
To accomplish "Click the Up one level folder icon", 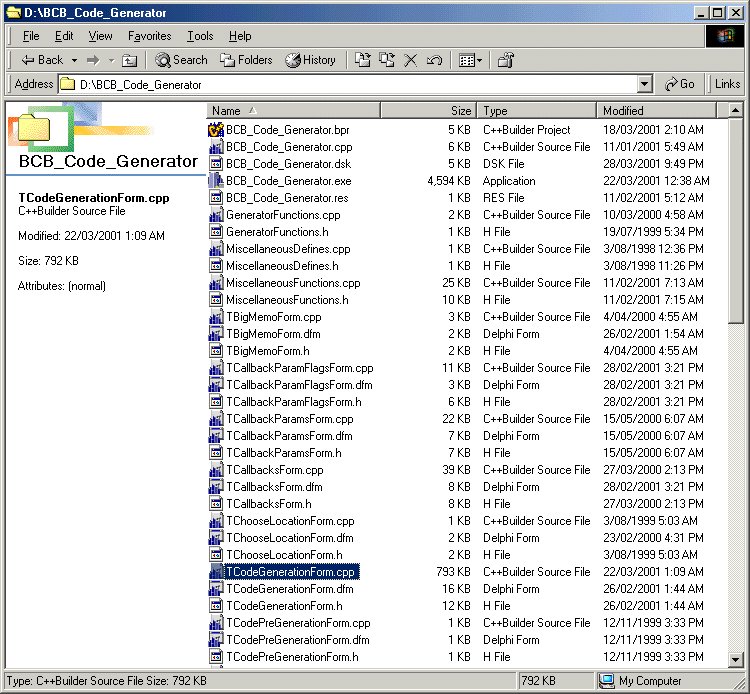I will click(x=129, y=60).
